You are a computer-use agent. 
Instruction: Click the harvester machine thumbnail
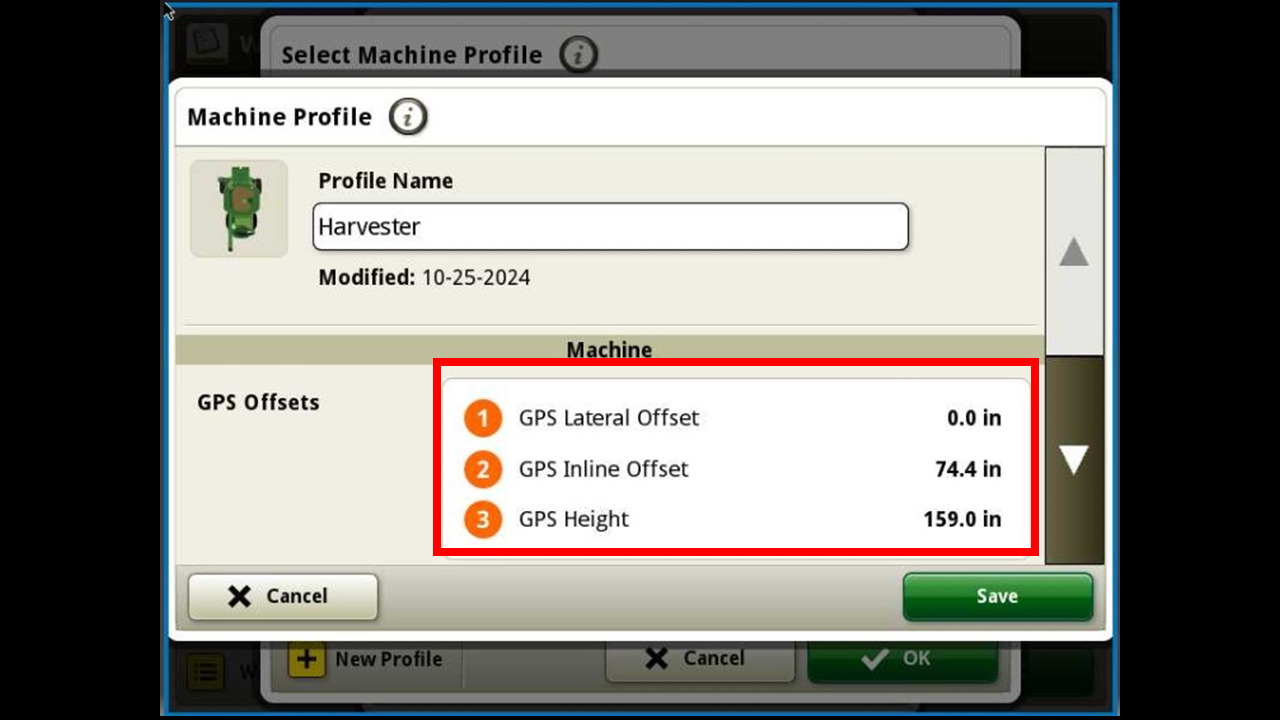[239, 208]
